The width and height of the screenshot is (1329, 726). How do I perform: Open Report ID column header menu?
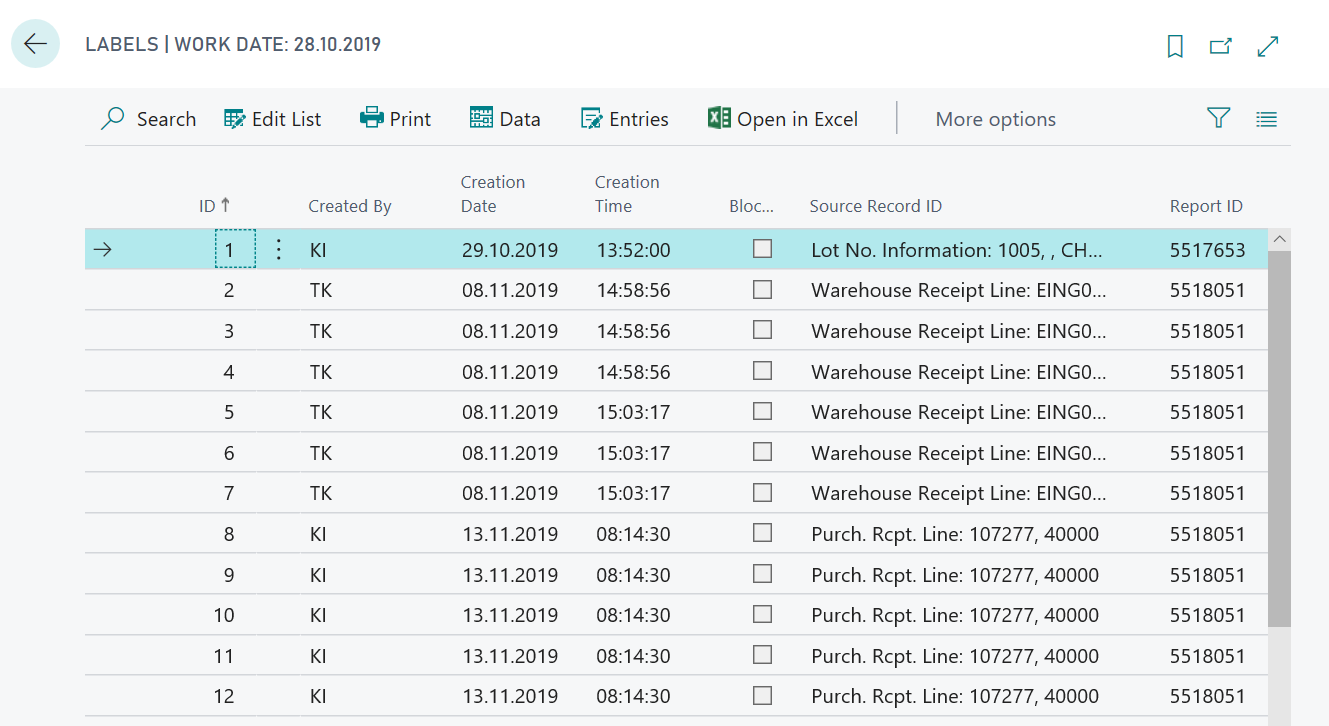pos(1206,206)
